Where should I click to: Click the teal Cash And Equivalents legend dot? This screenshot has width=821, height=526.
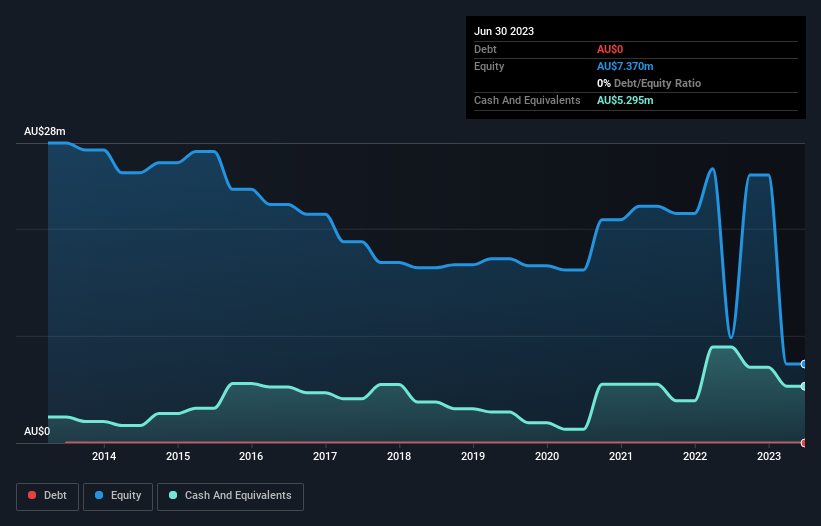tap(173, 495)
